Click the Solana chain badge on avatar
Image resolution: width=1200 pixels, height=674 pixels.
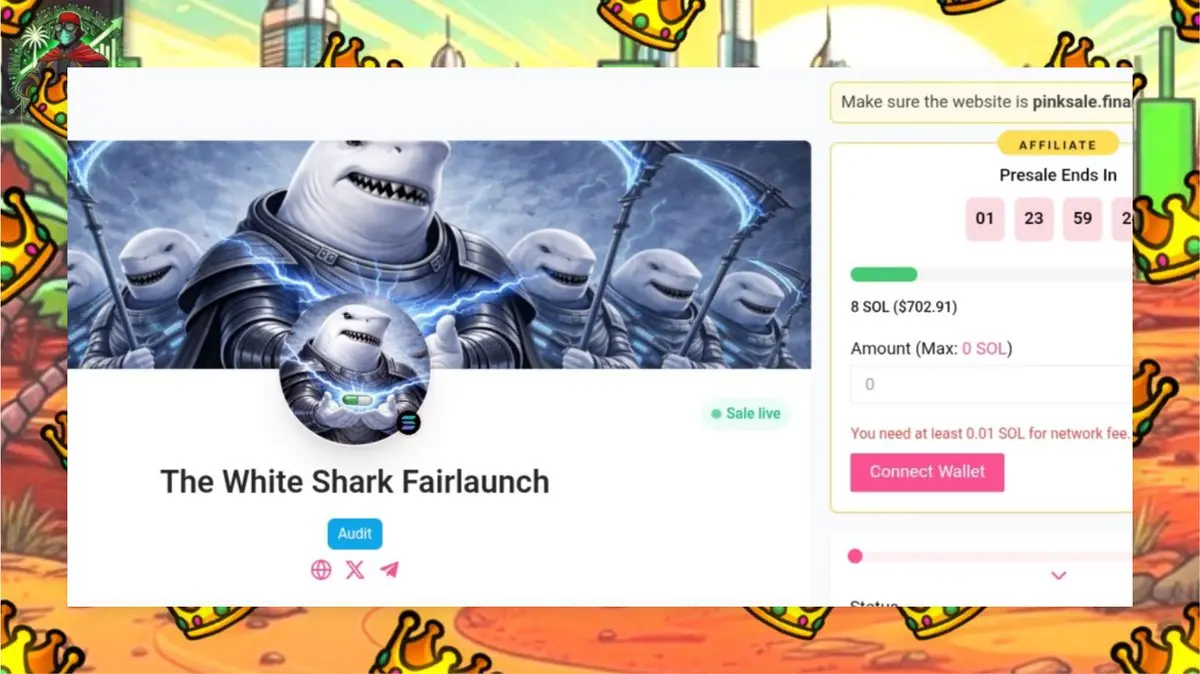(408, 422)
